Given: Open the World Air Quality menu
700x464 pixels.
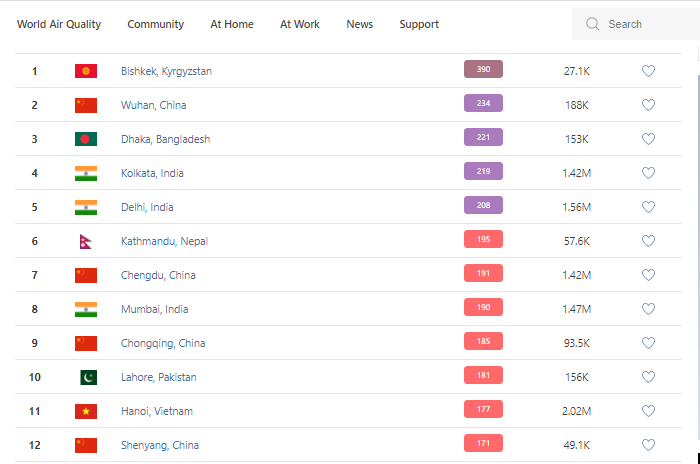Looking at the screenshot, I should [x=59, y=24].
